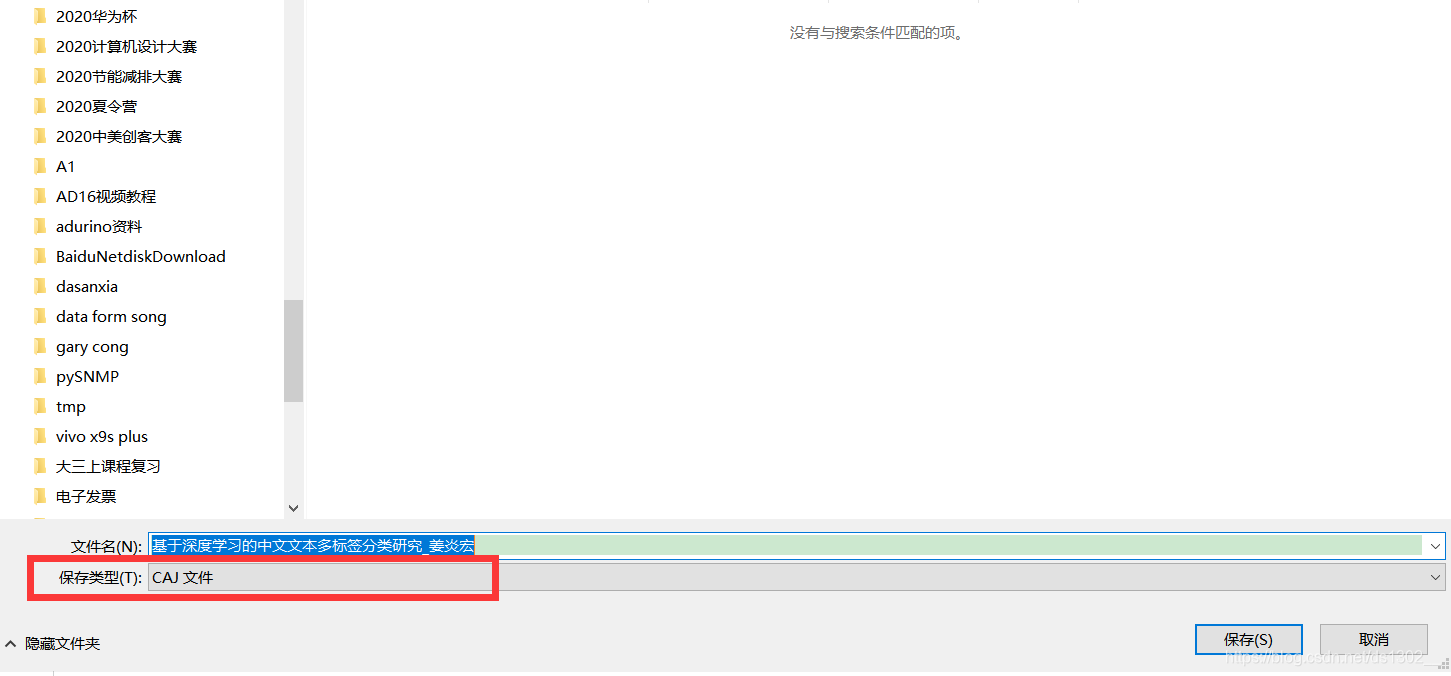The image size is (1451, 676).
Task: Select the tmp folder
Action: point(71,406)
